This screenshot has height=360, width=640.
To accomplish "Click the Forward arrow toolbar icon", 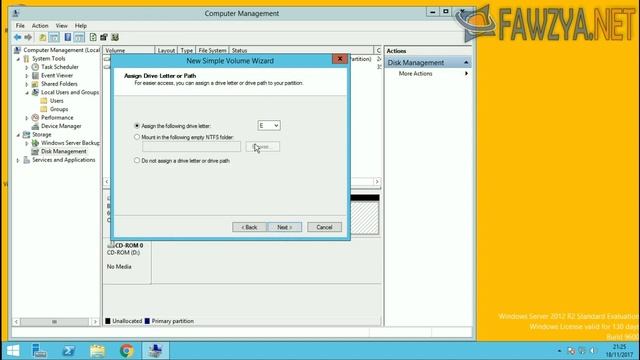I will [x=28, y=38].
